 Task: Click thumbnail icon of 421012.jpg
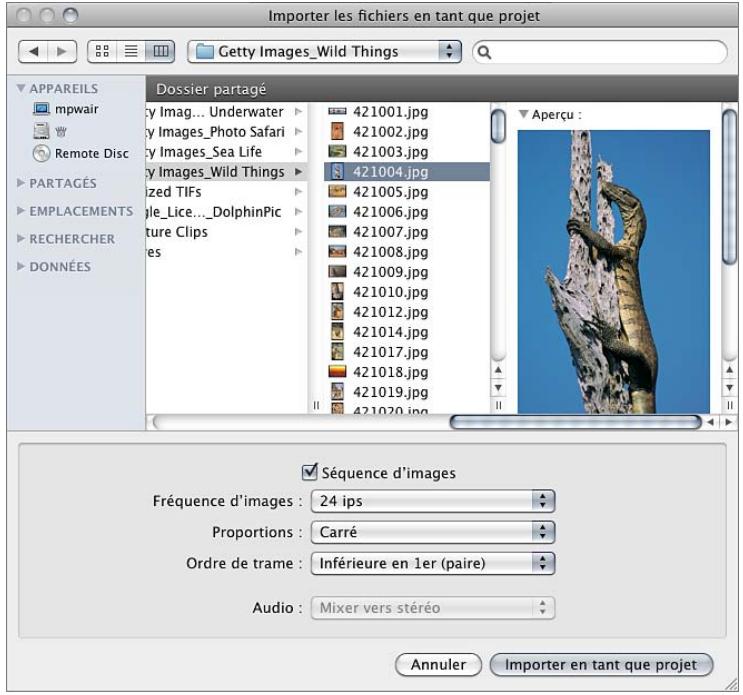[x=337, y=311]
